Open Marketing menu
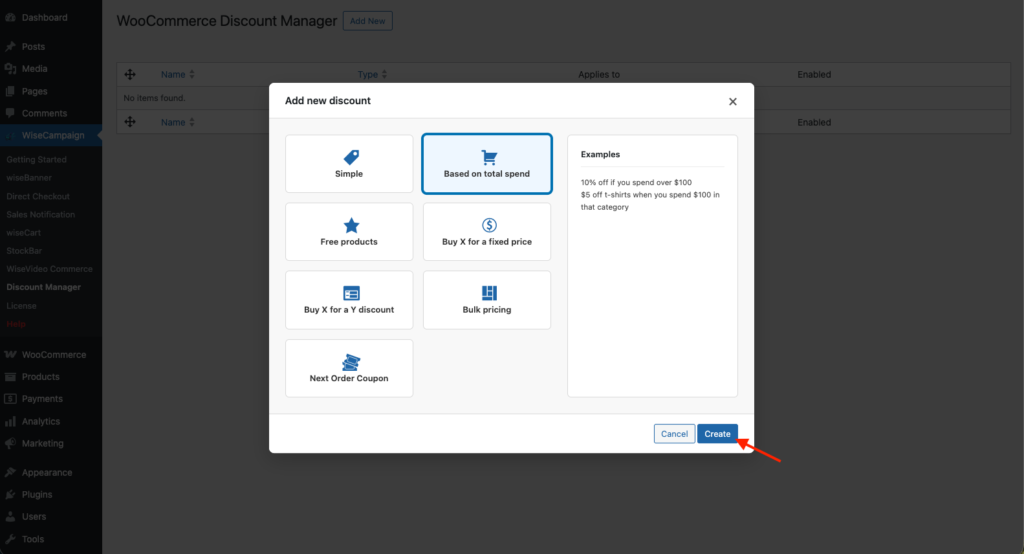The image size is (1024, 554). (x=42, y=443)
